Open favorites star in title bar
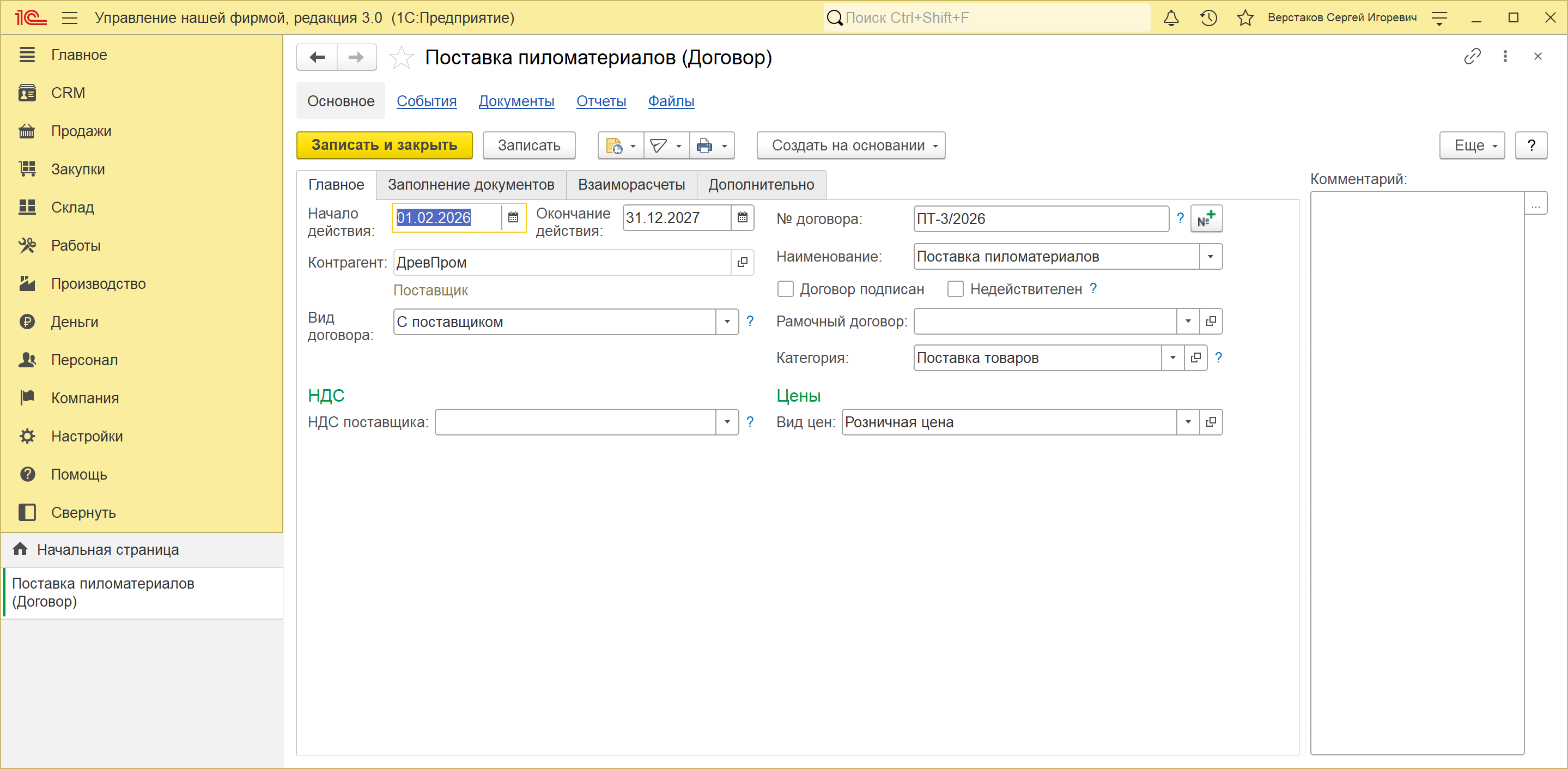This screenshot has height=769, width=1568. point(1245,17)
